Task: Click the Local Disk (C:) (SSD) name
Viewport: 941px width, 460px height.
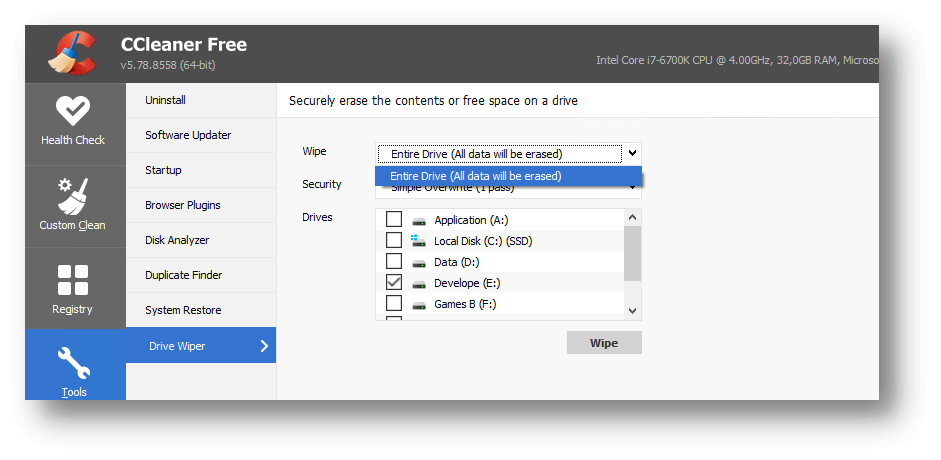Action: click(x=483, y=241)
